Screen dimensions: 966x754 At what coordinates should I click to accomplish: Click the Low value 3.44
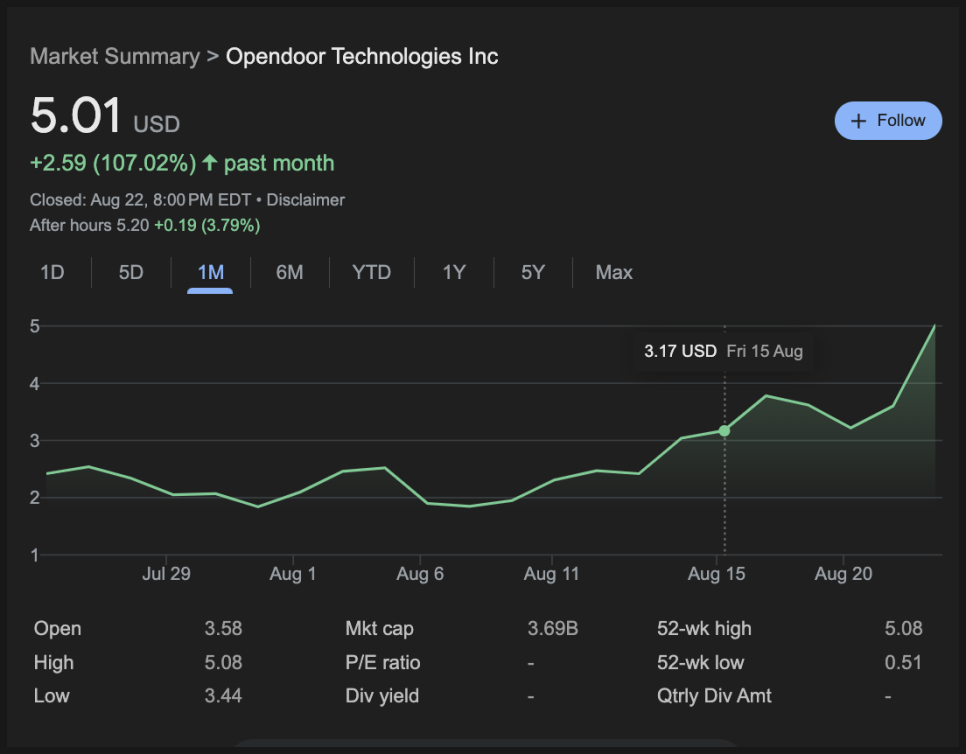[x=223, y=696]
